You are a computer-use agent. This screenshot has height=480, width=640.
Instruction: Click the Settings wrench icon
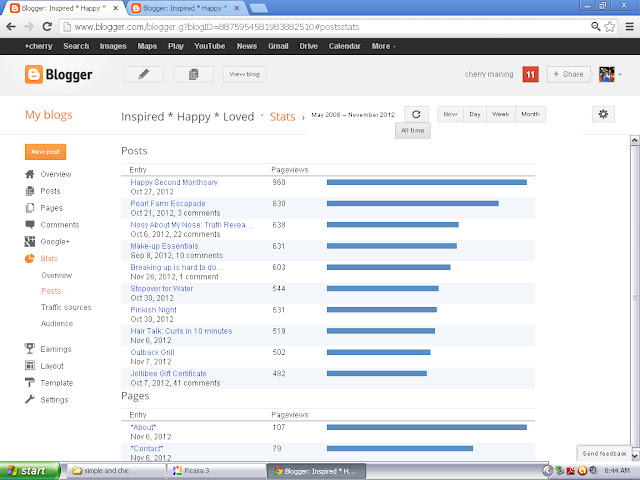(30, 400)
